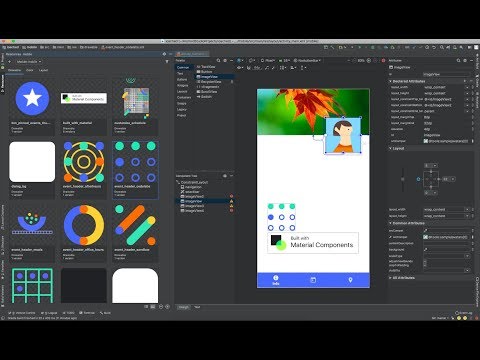The width and height of the screenshot is (480, 360).
Task: Click the clear all constraints icon
Action: tap(267, 68)
